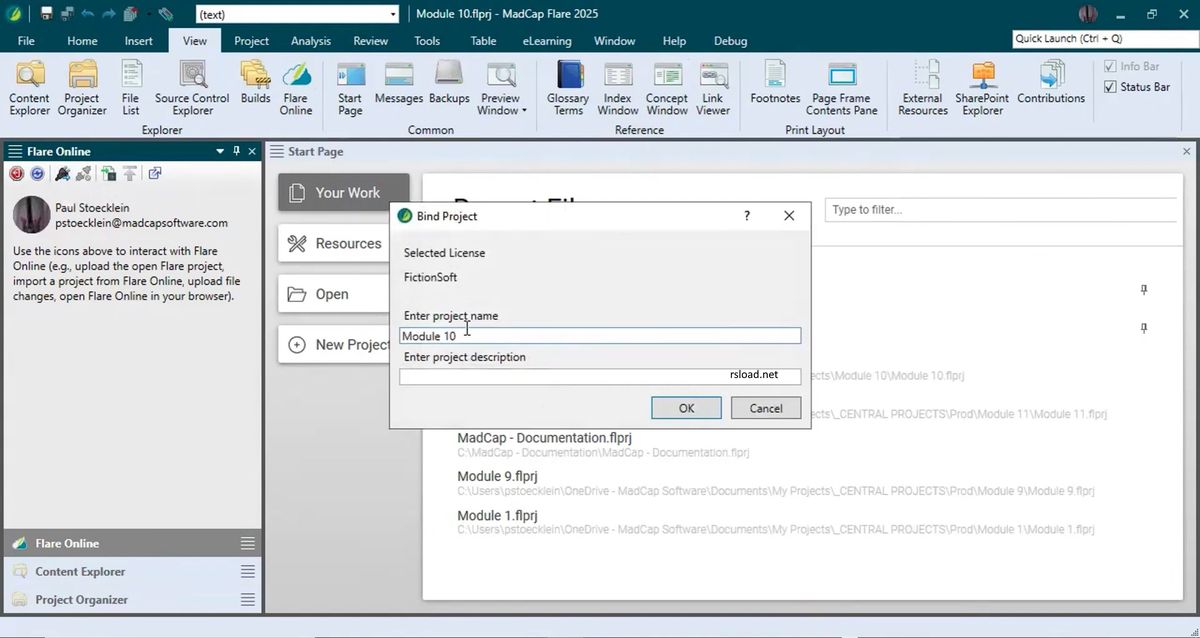Open the Flare Online panel options arrow
The image size is (1200, 638).
[220, 151]
